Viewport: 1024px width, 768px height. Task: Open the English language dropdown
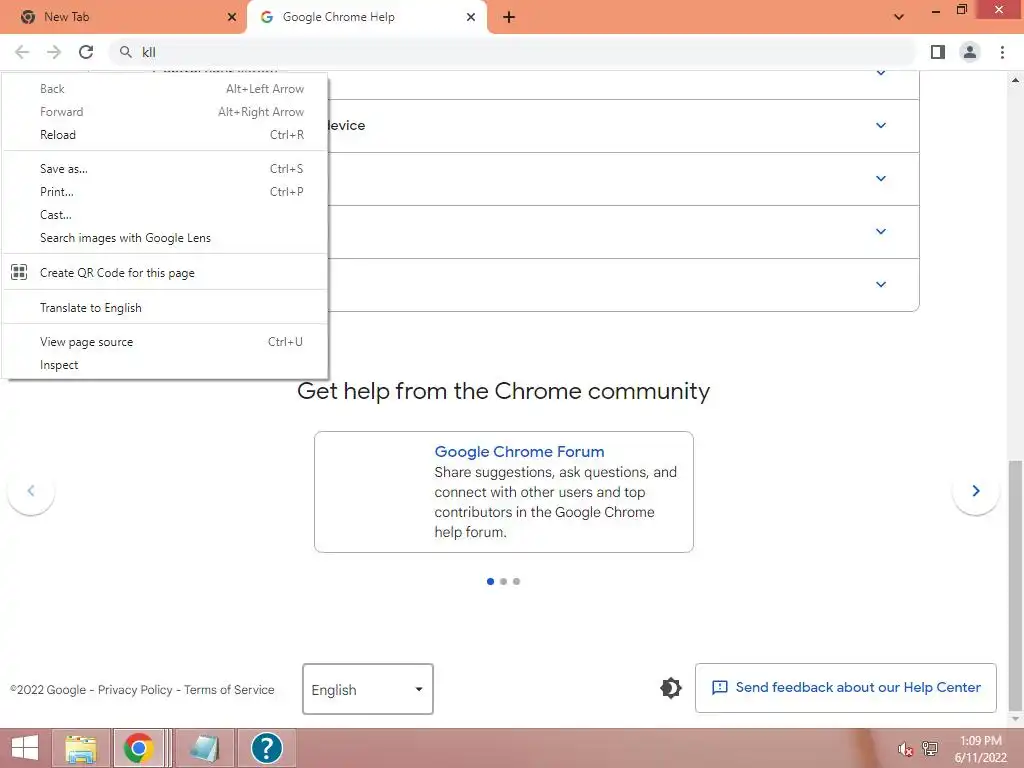click(x=368, y=689)
